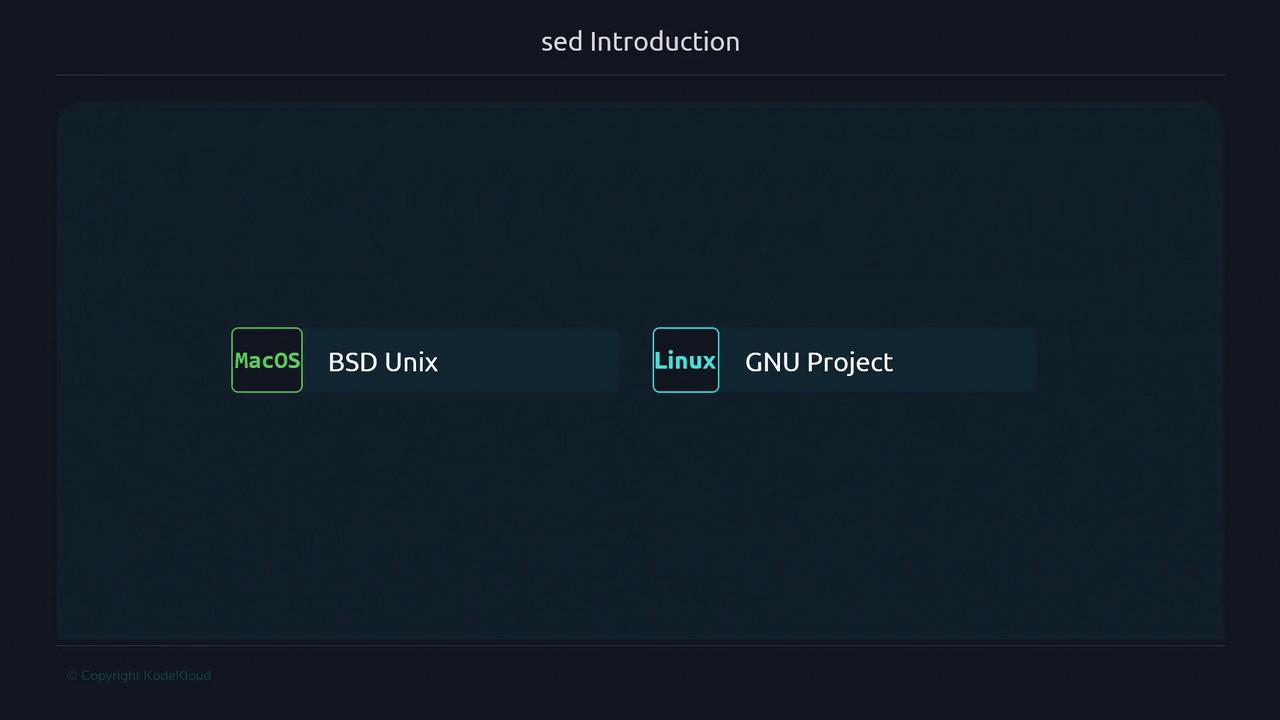Screen dimensions: 1280x720
Task: Click the word "BSD" beside the MacOS badge
Action: [x=351, y=362]
